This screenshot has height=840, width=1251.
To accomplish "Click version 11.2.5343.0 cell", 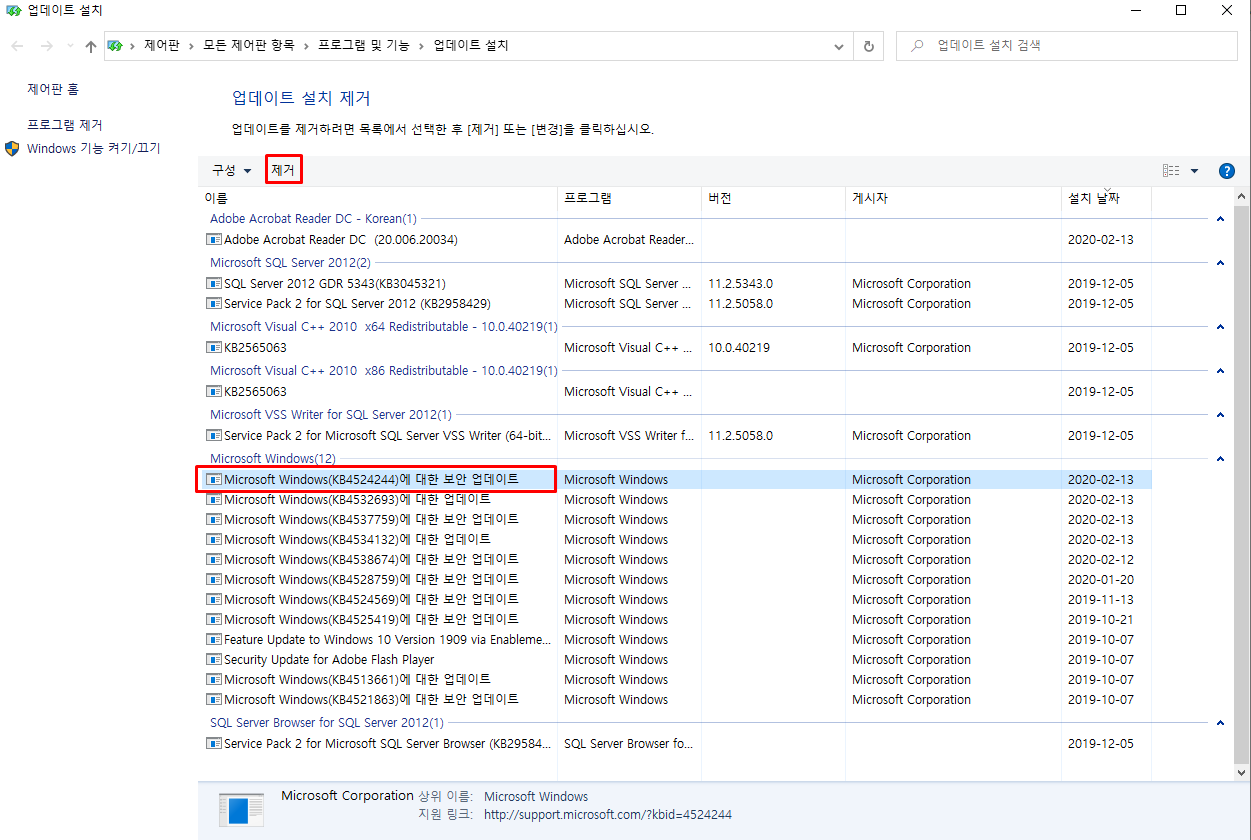I will click(x=740, y=284).
